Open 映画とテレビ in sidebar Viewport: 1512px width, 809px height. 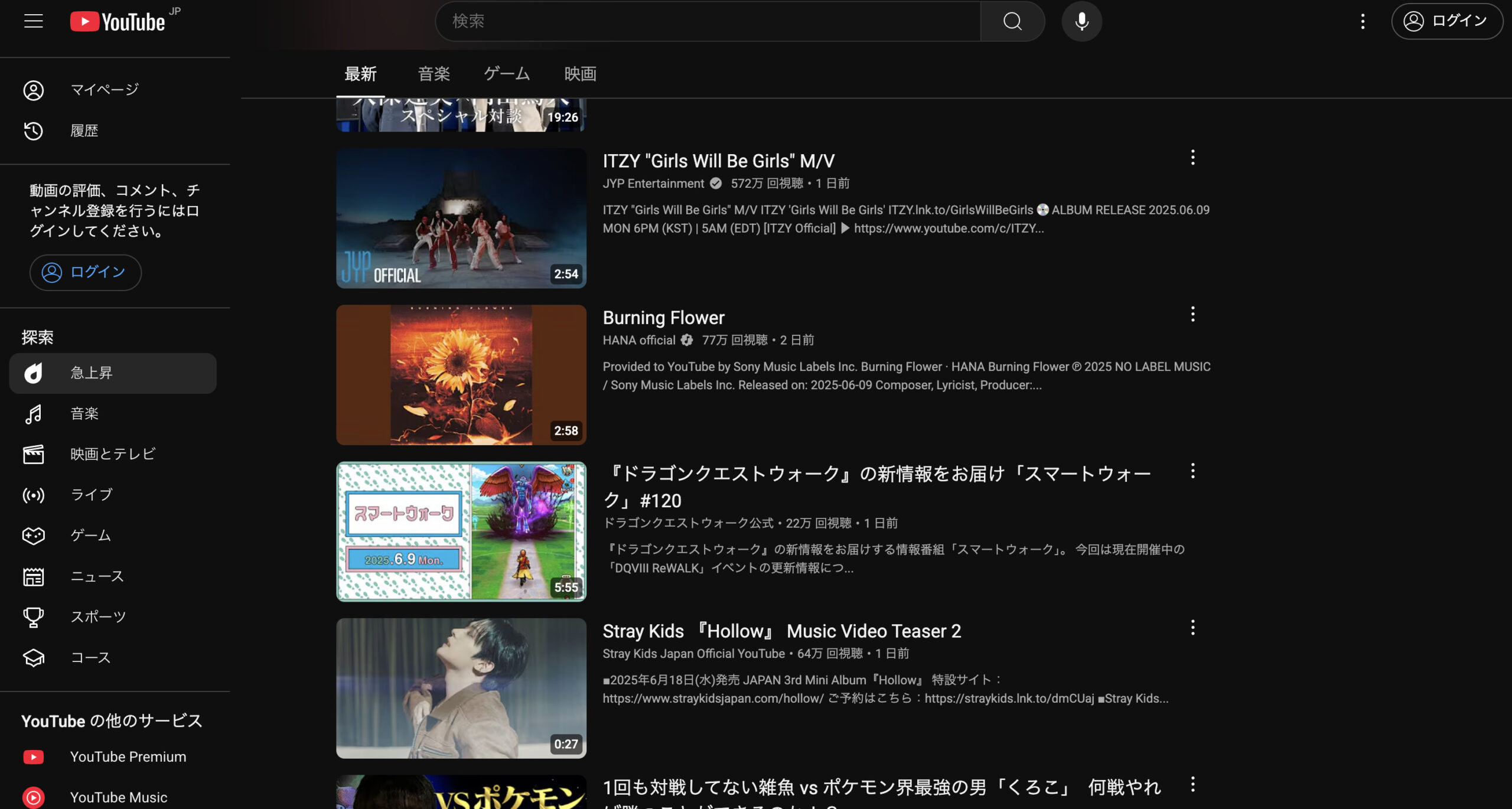[113, 454]
